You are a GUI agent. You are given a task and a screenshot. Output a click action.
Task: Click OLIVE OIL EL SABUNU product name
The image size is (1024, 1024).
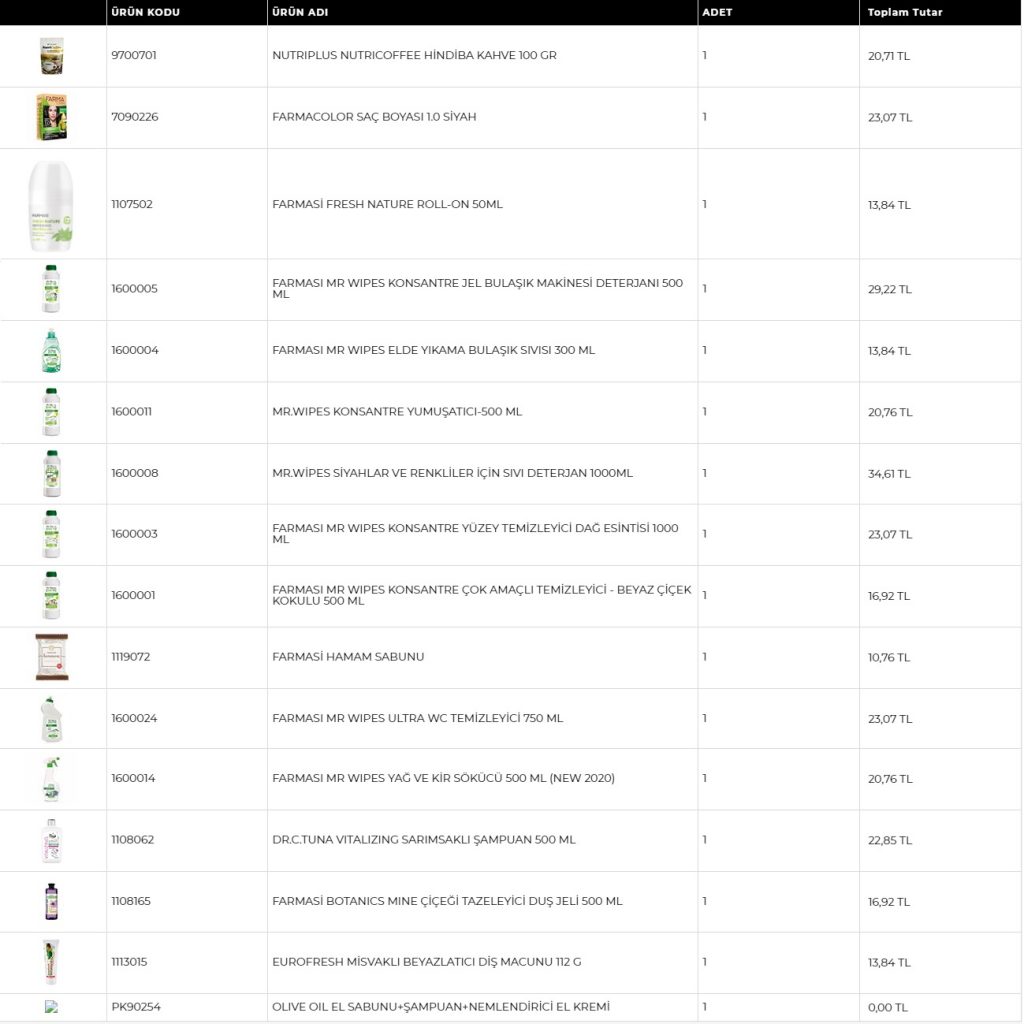click(x=441, y=1007)
